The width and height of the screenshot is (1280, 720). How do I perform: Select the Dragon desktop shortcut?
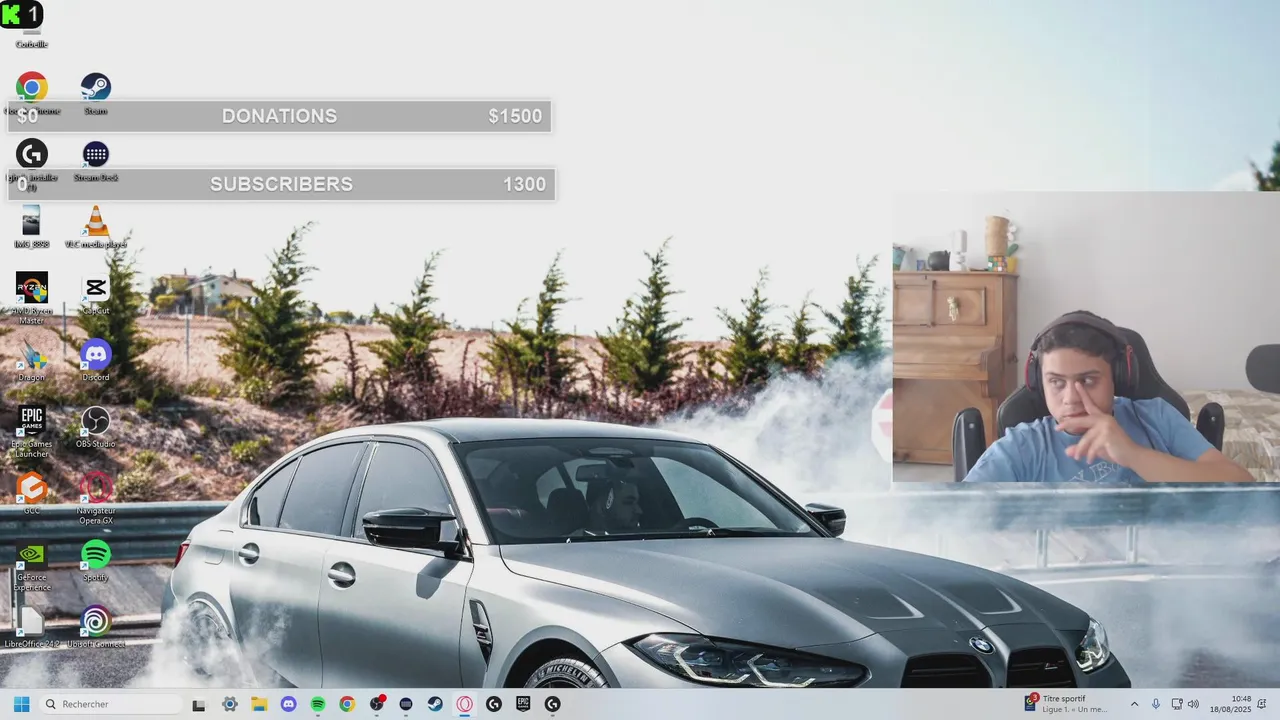31,354
